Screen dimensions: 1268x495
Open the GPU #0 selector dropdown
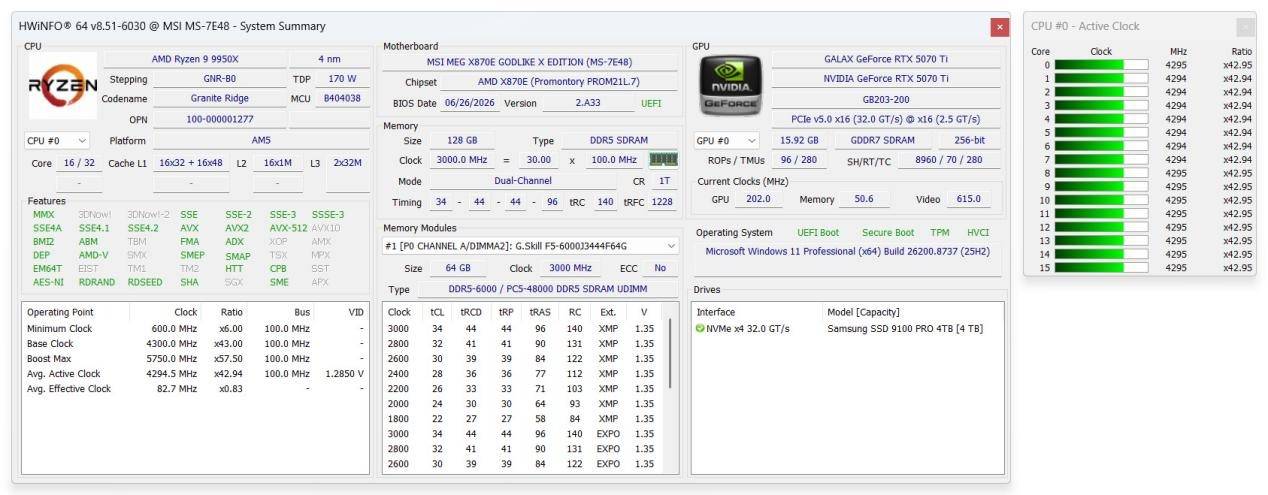pos(727,141)
